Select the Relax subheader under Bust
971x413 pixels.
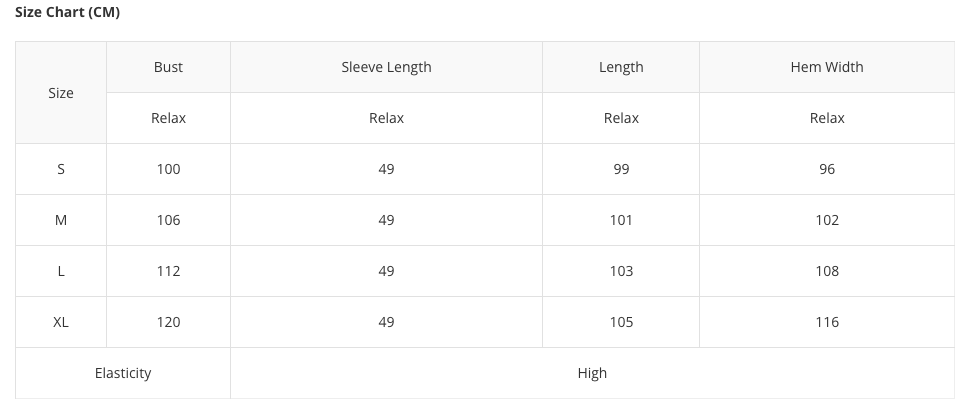pyautogui.click(x=168, y=118)
